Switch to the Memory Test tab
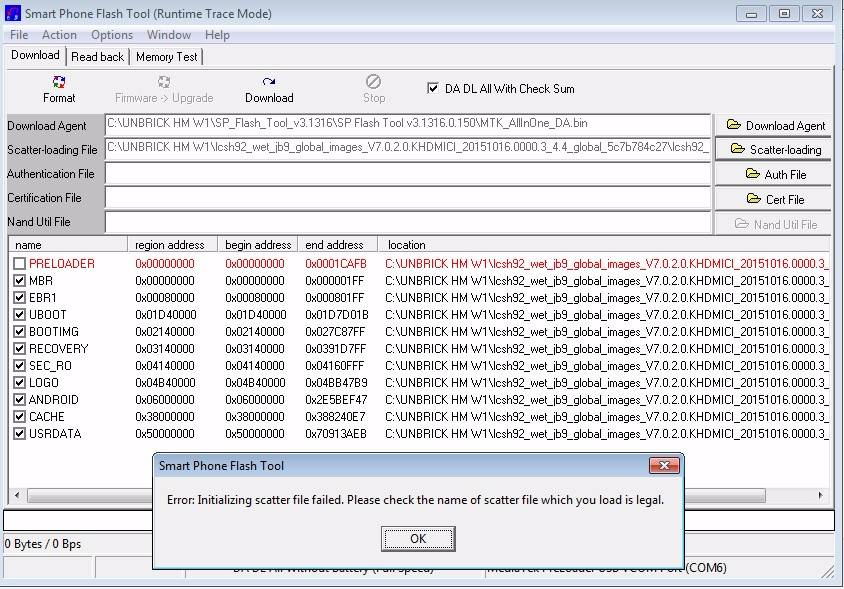 click(x=166, y=57)
